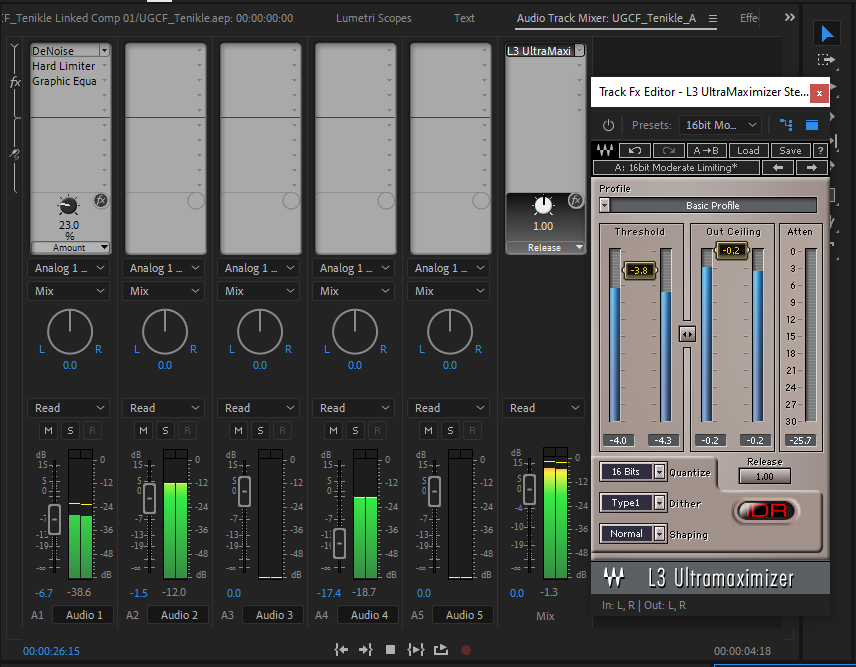Solo Audio 1 track with S button
Screen dimensions: 856x667
pos(70,431)
